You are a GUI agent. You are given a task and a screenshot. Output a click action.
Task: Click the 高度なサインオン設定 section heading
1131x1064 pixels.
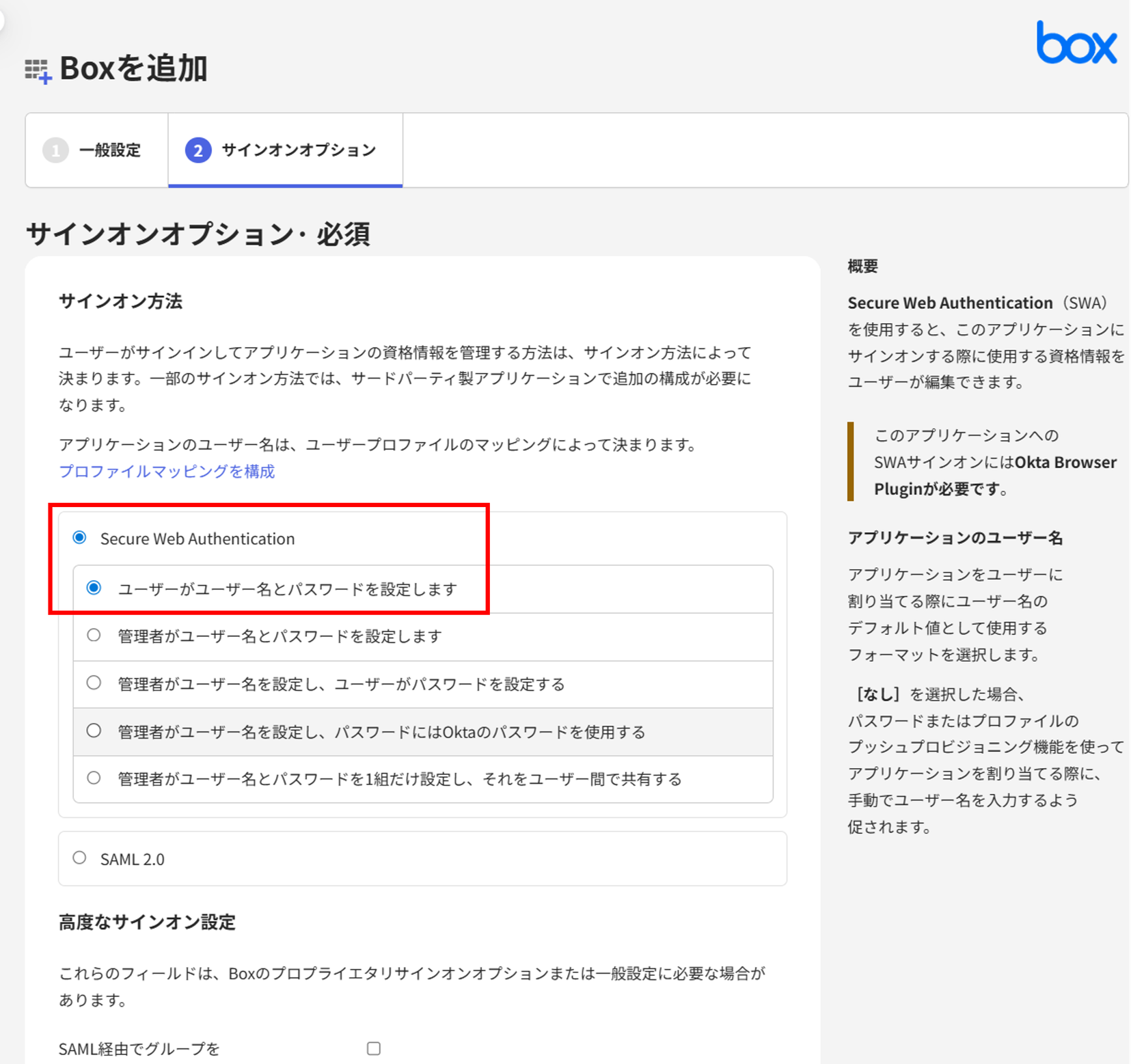tap(147, 923)
